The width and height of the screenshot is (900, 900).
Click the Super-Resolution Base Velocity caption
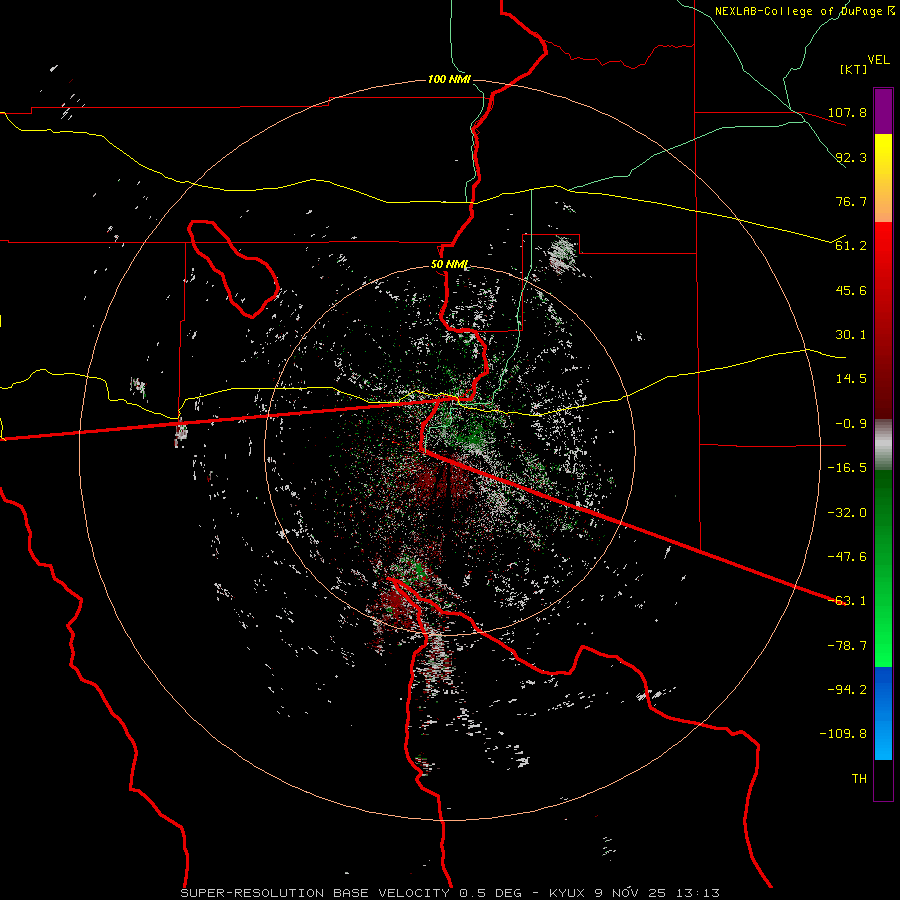coord(449,893)
